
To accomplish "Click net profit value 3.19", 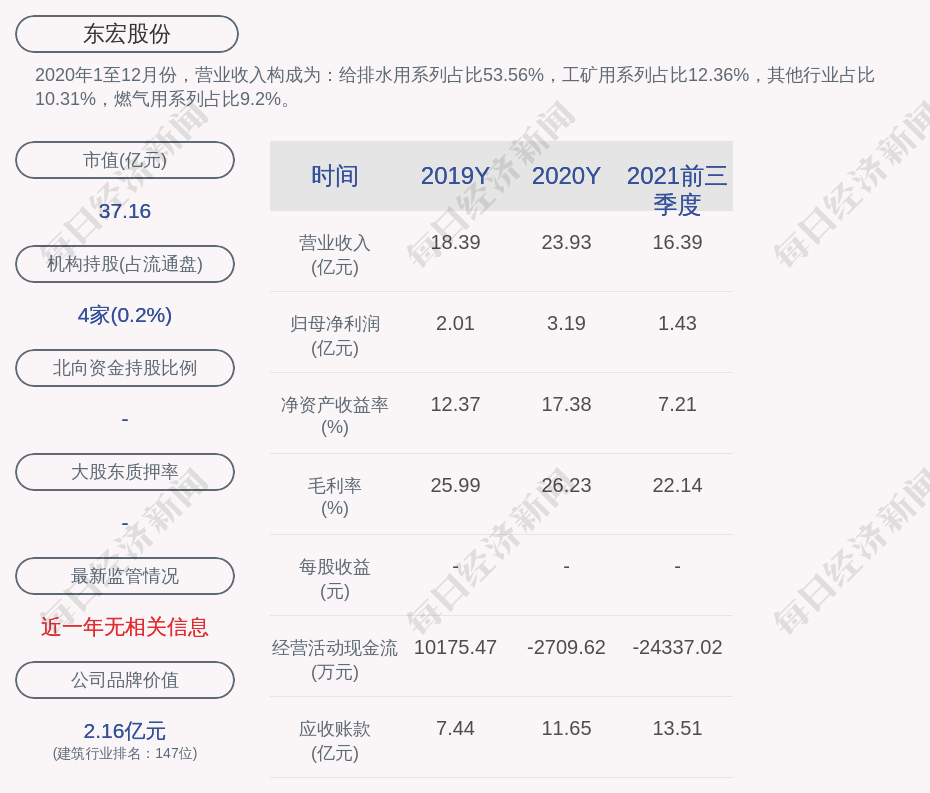I will [566, 323].
